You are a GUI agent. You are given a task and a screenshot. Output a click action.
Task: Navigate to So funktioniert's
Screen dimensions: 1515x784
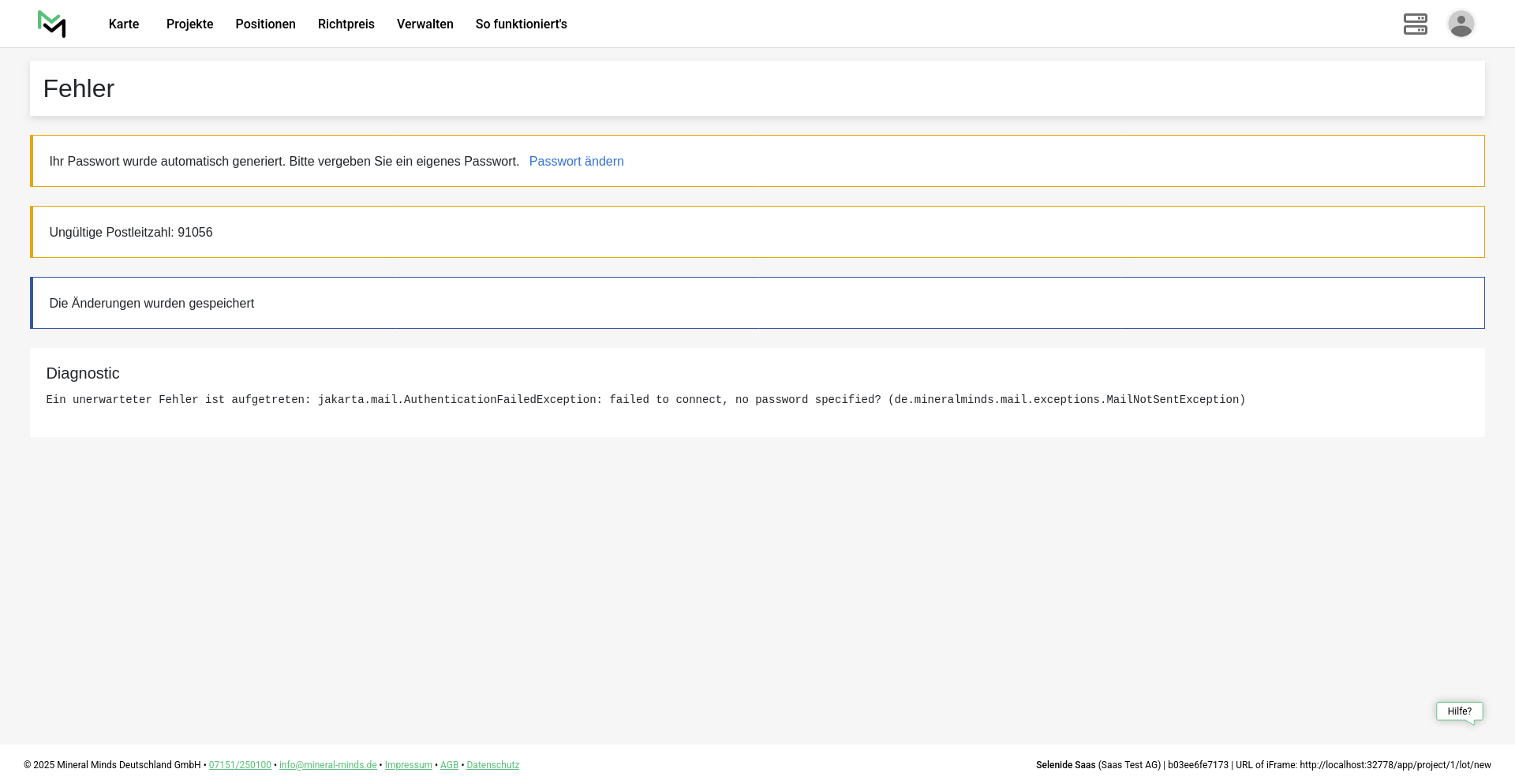(521, 24)
